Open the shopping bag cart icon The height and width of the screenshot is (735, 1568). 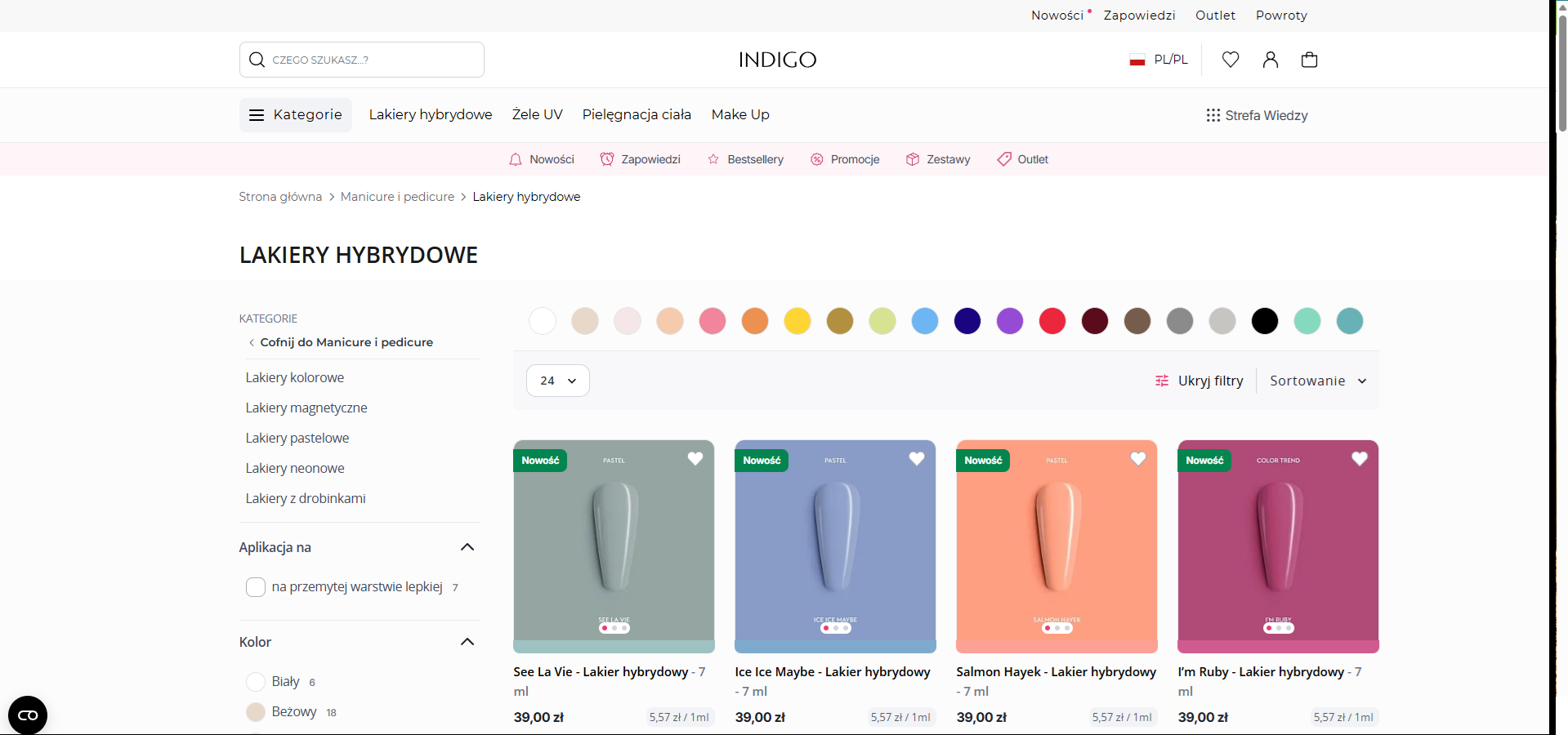tap(1309, 60)
